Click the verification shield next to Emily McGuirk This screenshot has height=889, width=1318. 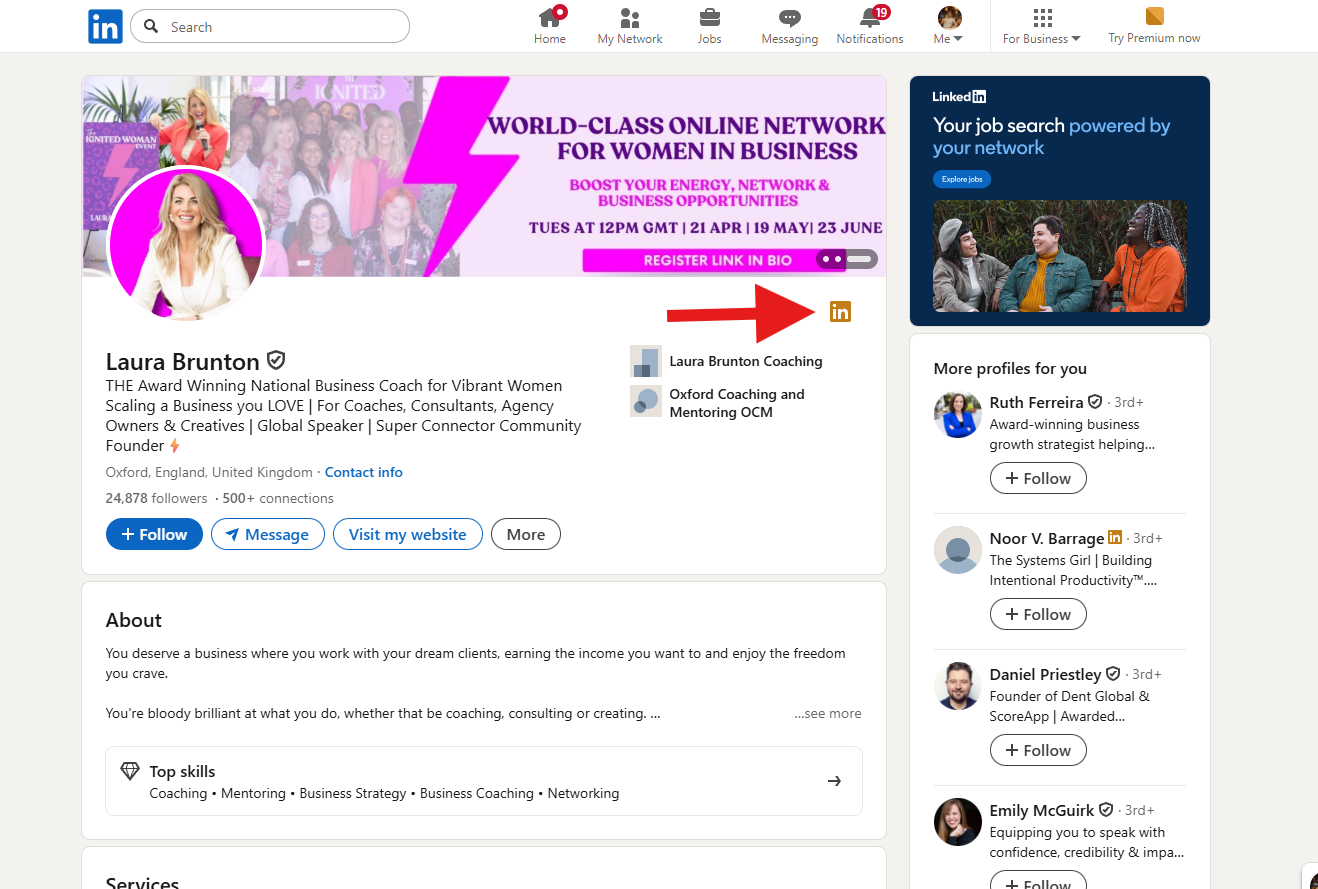pyautogui.click(x=1106, y=810)
